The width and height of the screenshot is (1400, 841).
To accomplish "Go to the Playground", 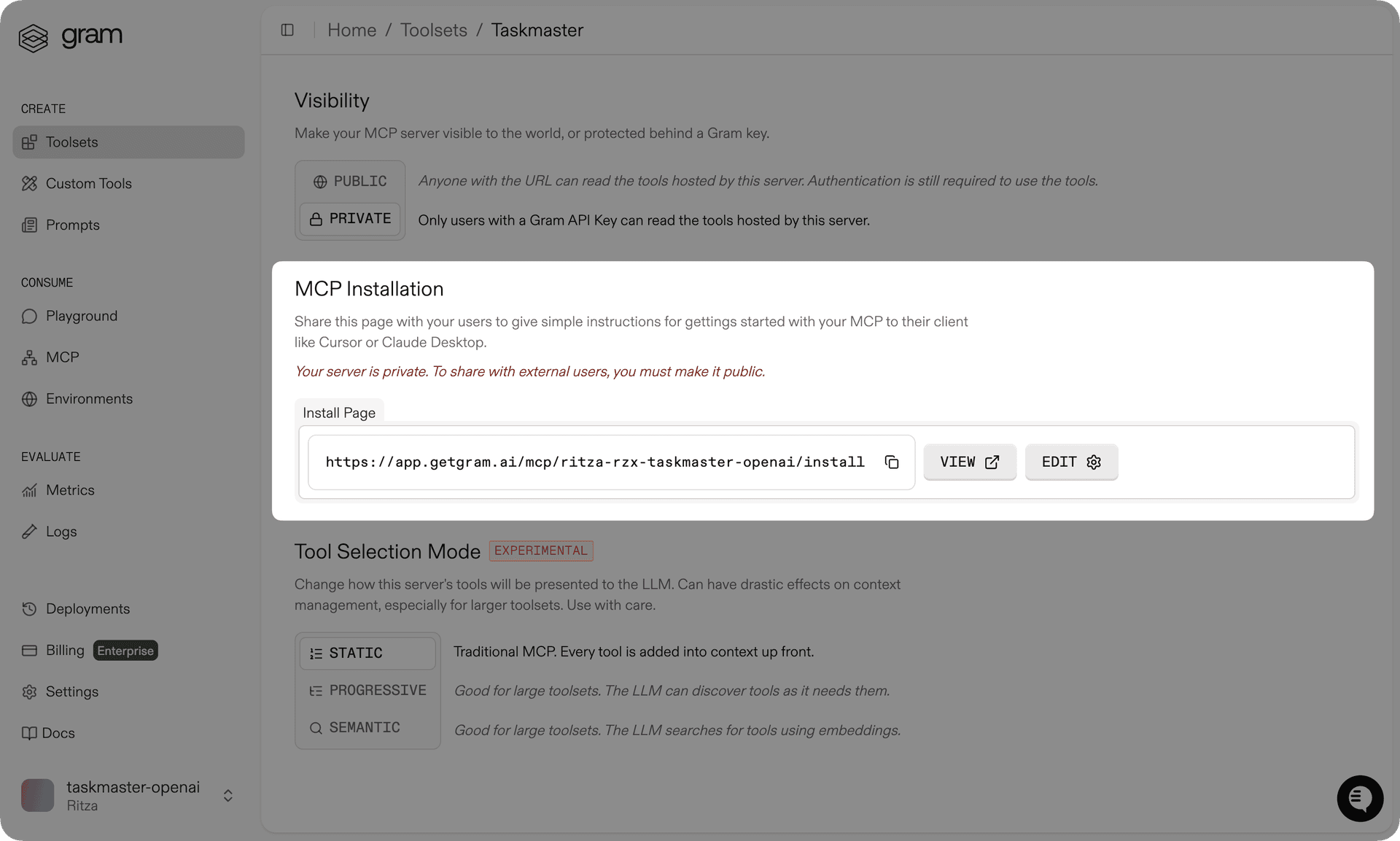I will coord(82,316).
